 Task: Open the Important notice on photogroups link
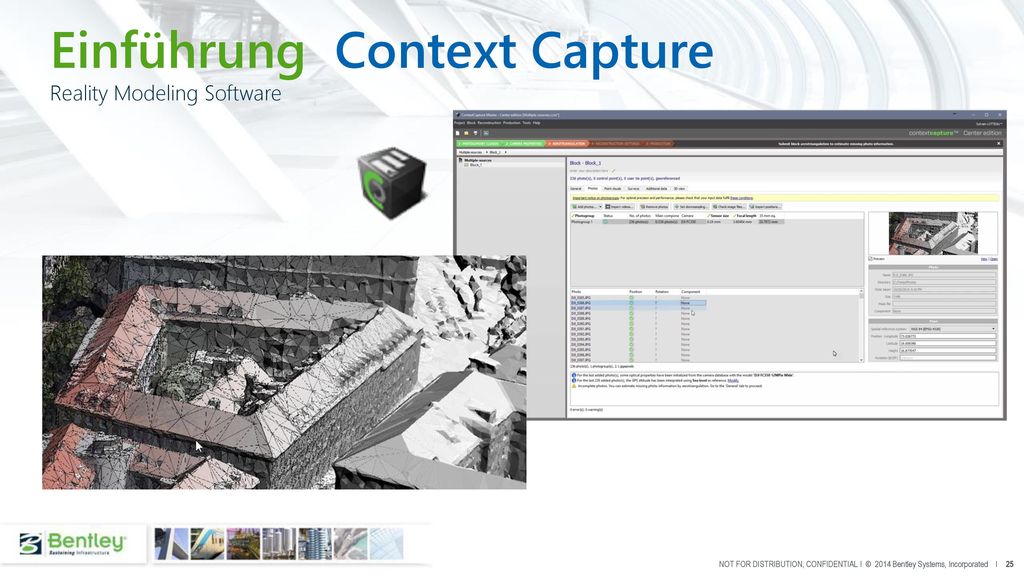tap(596, 198)
